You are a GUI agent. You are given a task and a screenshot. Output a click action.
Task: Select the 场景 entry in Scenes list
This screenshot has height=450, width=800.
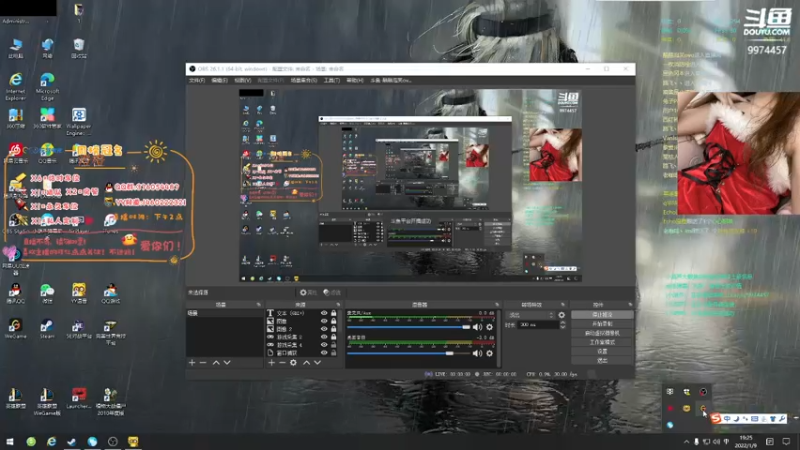pos(224,313)
